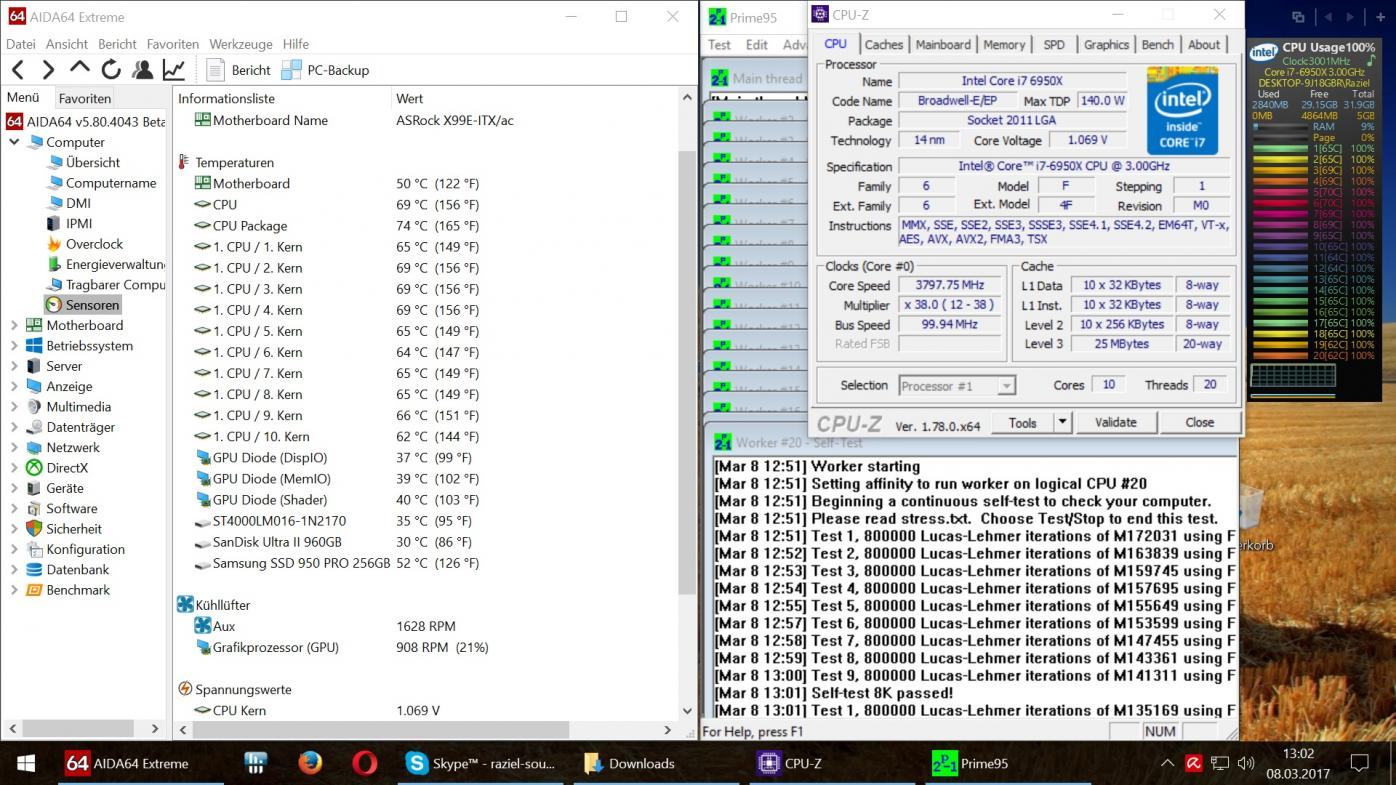Open Werkzeuge menu in AIDA64

240,44
